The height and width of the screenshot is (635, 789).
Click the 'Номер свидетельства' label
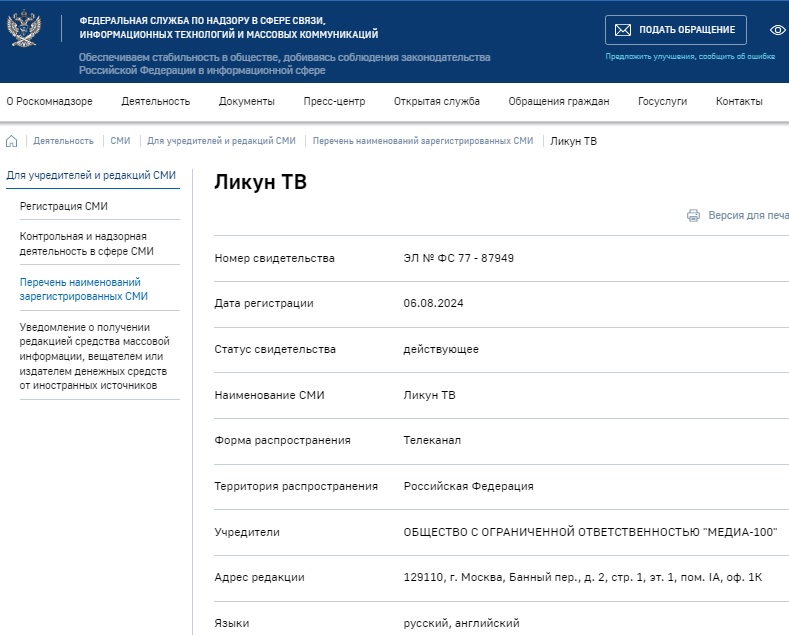pyautogui.click(x=274, y=258)
